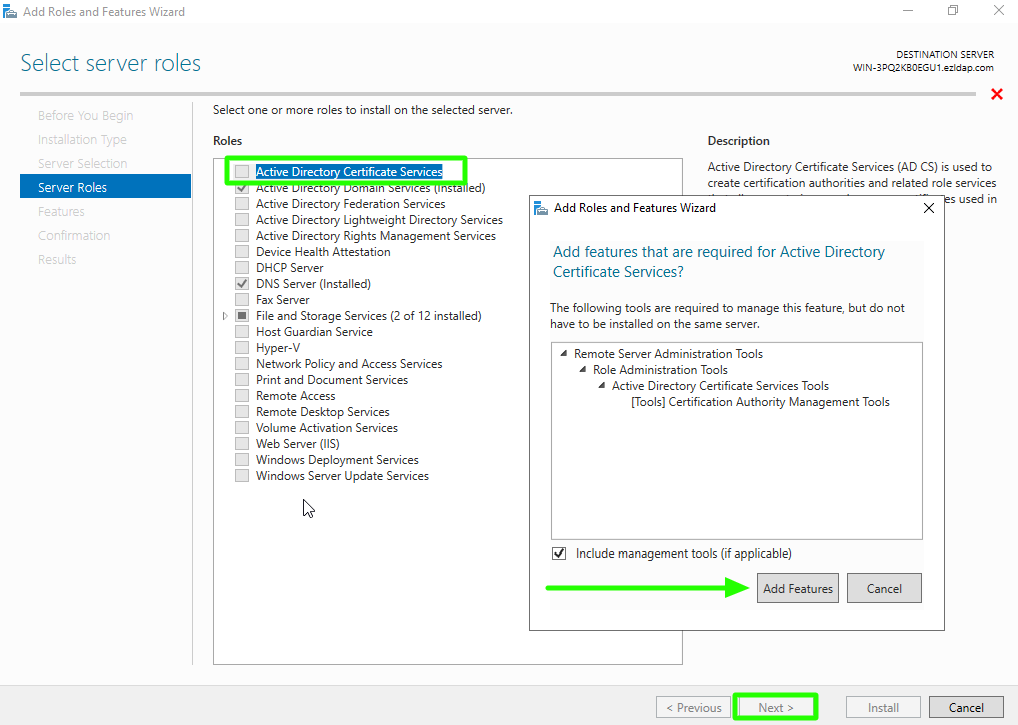Click the red X error icon

tap(996, 94)
